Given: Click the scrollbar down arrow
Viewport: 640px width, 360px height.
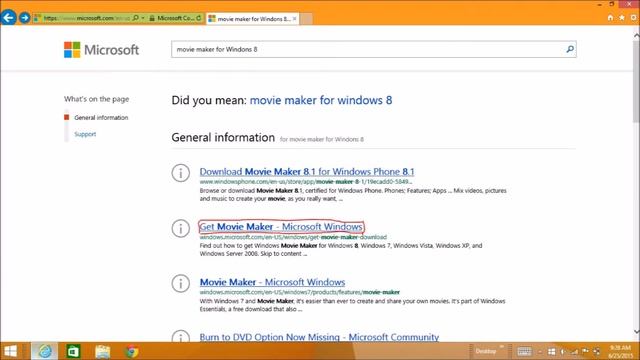Looking at the screenshot, I should pos(636,331).
